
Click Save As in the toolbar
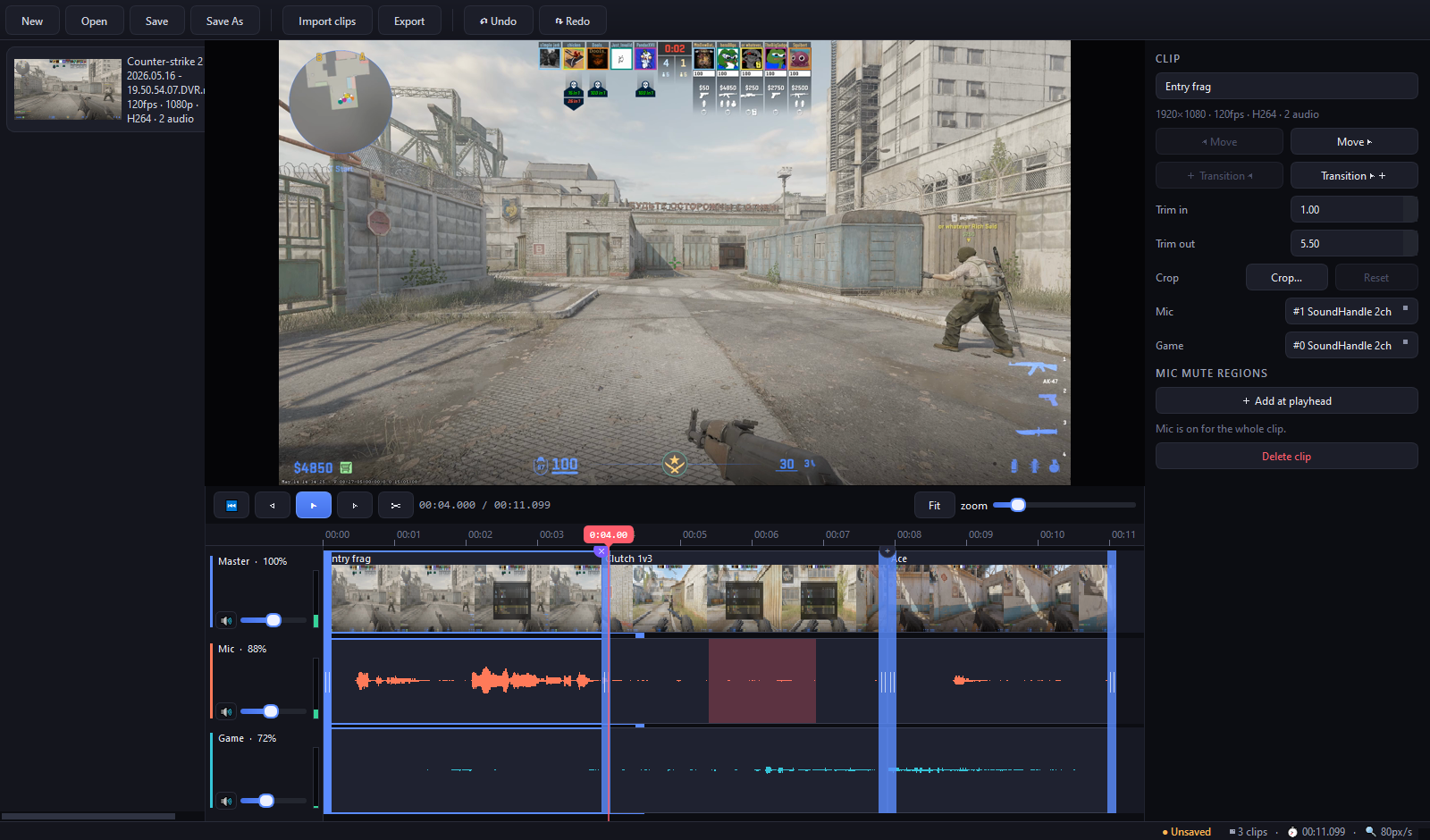click(224, 21)
